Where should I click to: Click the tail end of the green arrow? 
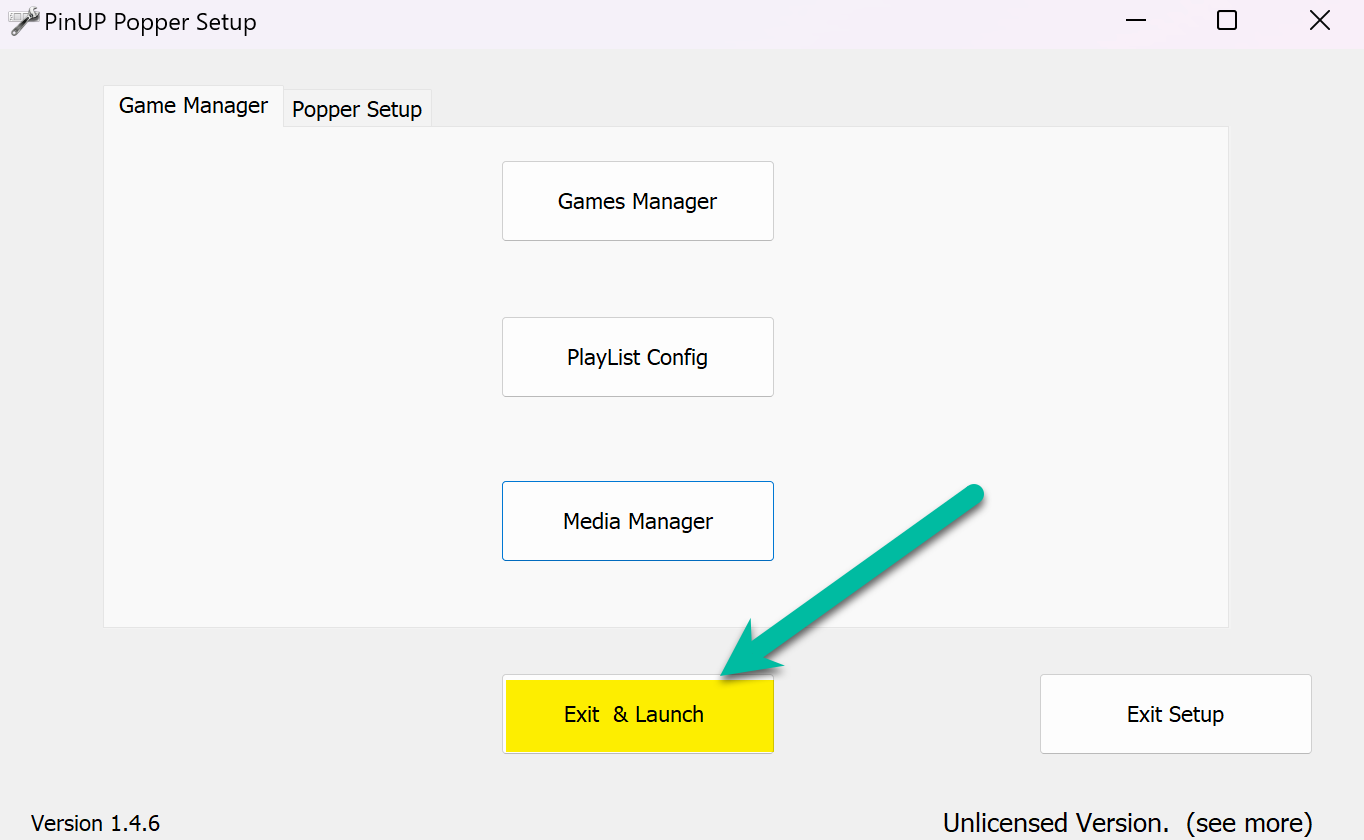[972, 495]
